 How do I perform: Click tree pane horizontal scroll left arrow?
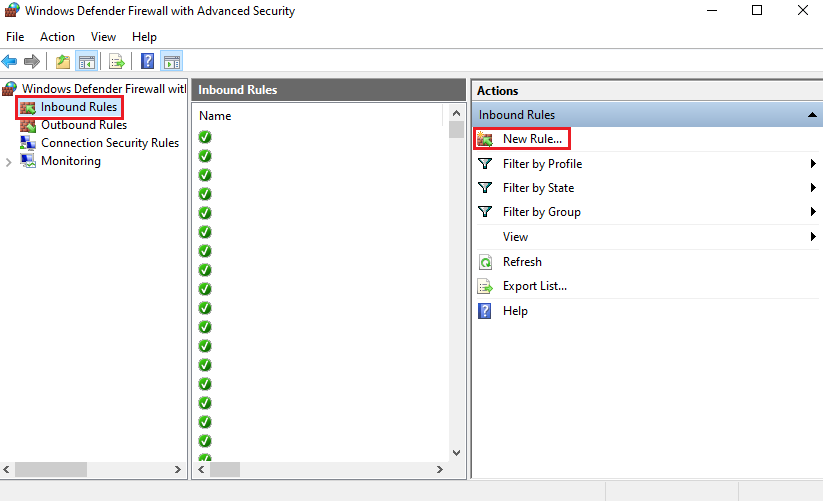point(7,470)
